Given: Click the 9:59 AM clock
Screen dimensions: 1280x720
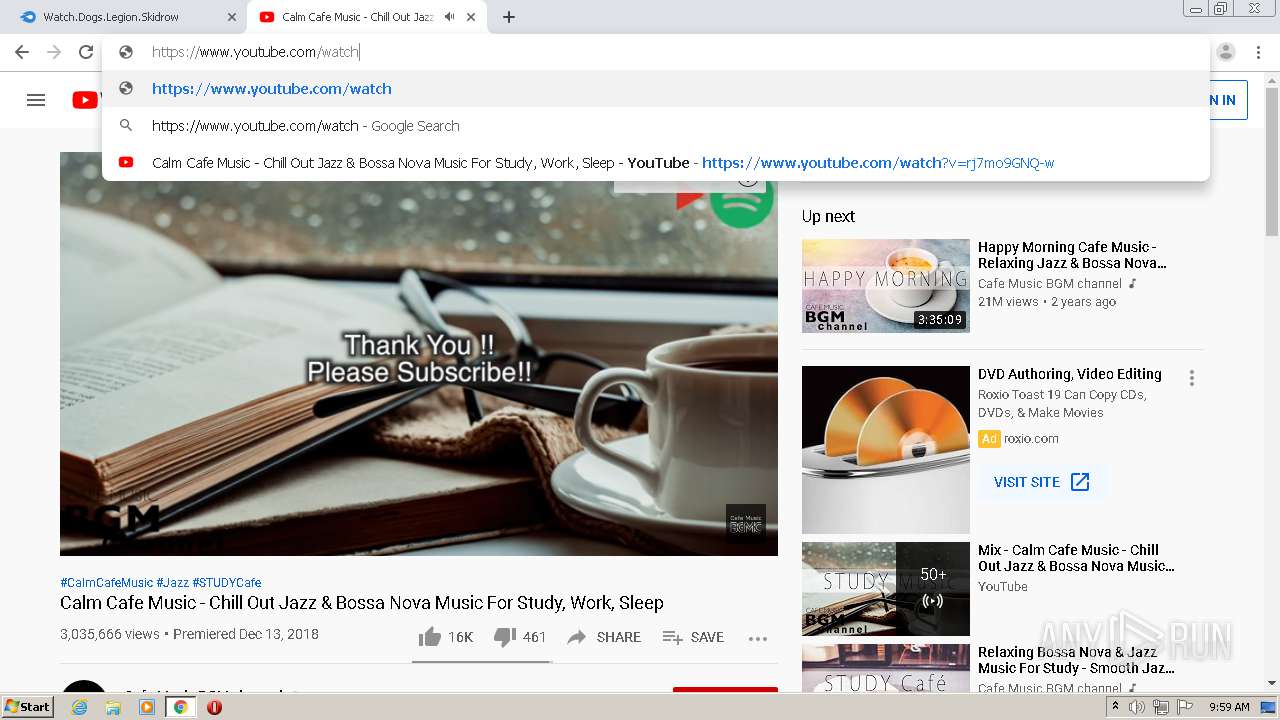Looking at the screenshot, I should pyautogui.click(x=1229, y=707).
